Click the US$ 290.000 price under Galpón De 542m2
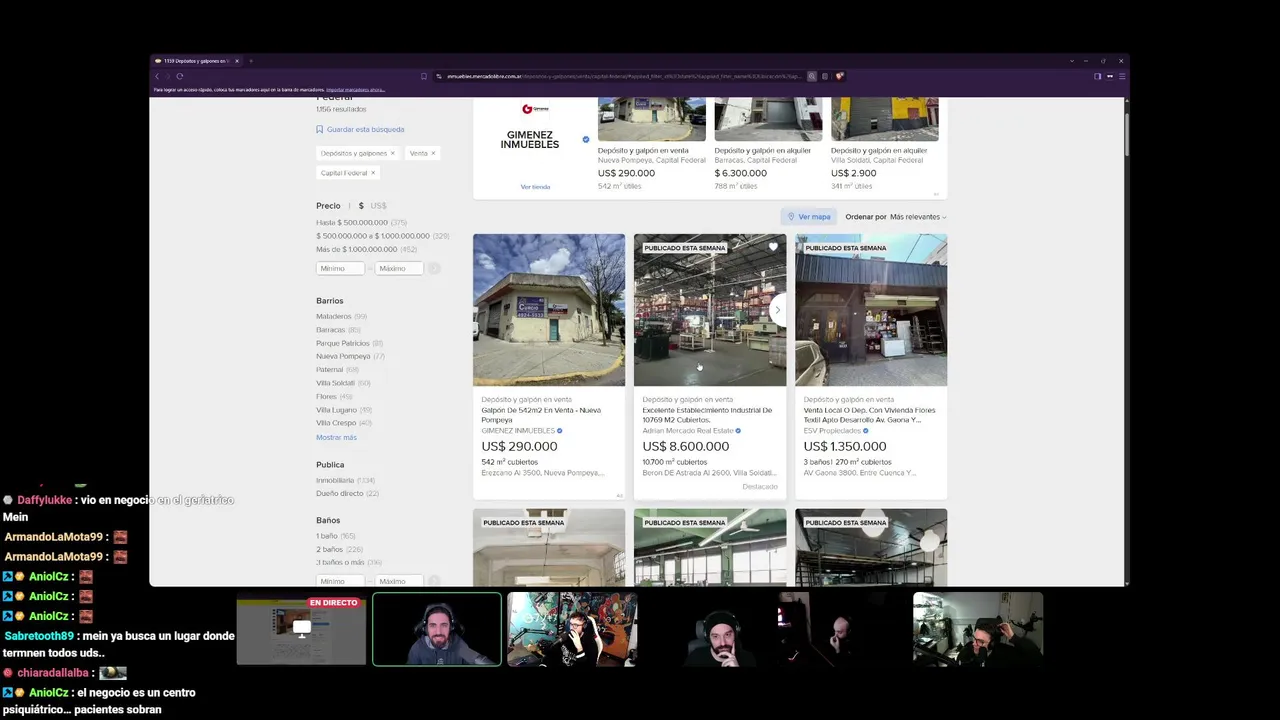This screenshot has width=1280, height=720. (519, 446)
